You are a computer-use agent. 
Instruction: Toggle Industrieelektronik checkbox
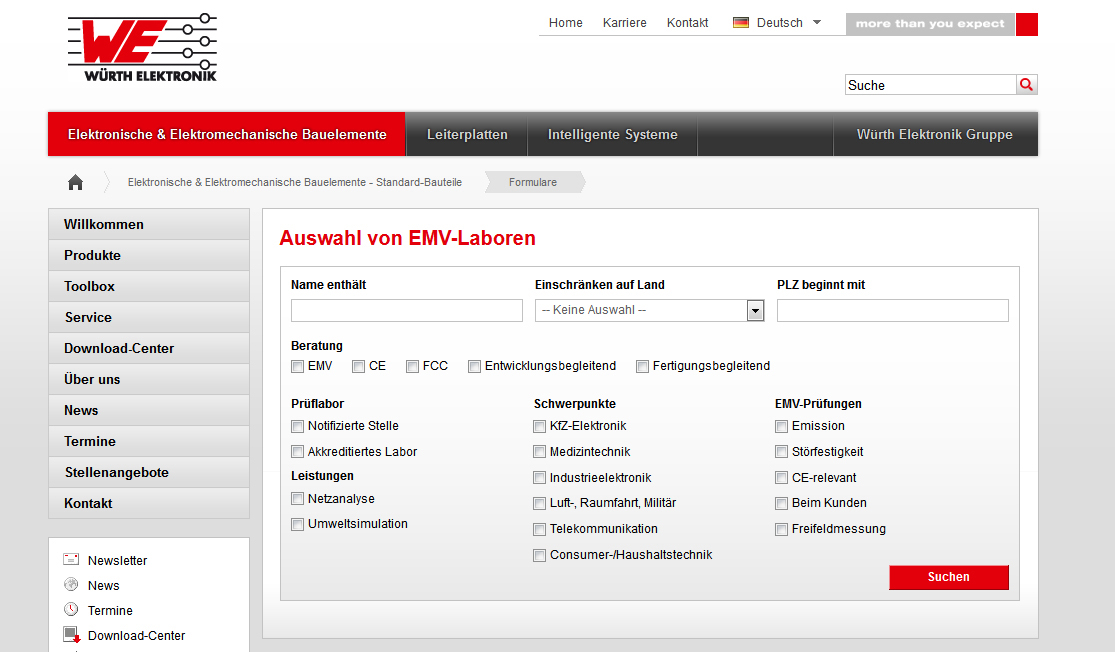pyautogui.click(x=539, y=478)
